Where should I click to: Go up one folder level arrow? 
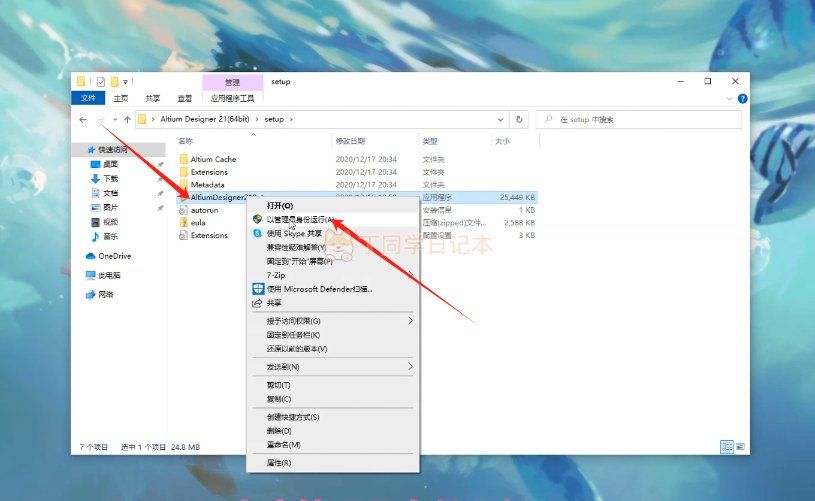127,120
